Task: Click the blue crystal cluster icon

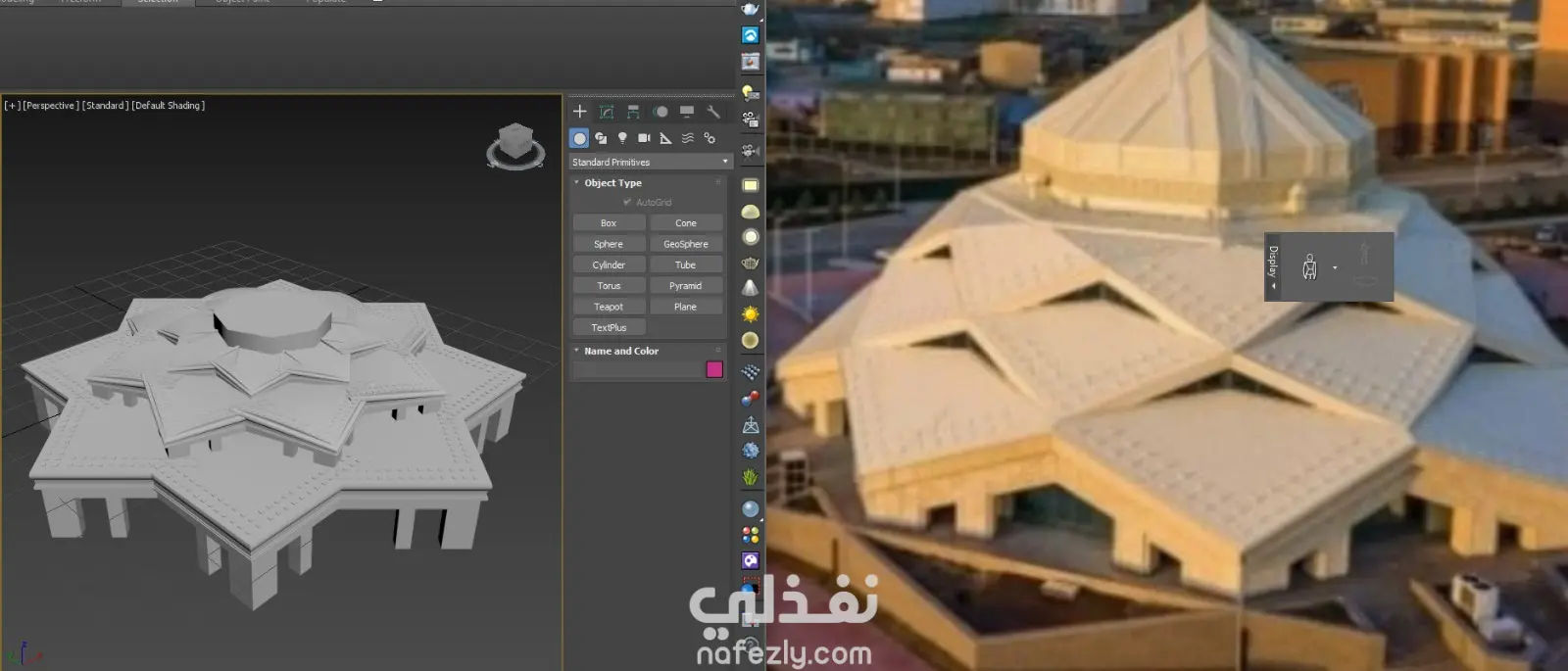Action: click(750, 451)
